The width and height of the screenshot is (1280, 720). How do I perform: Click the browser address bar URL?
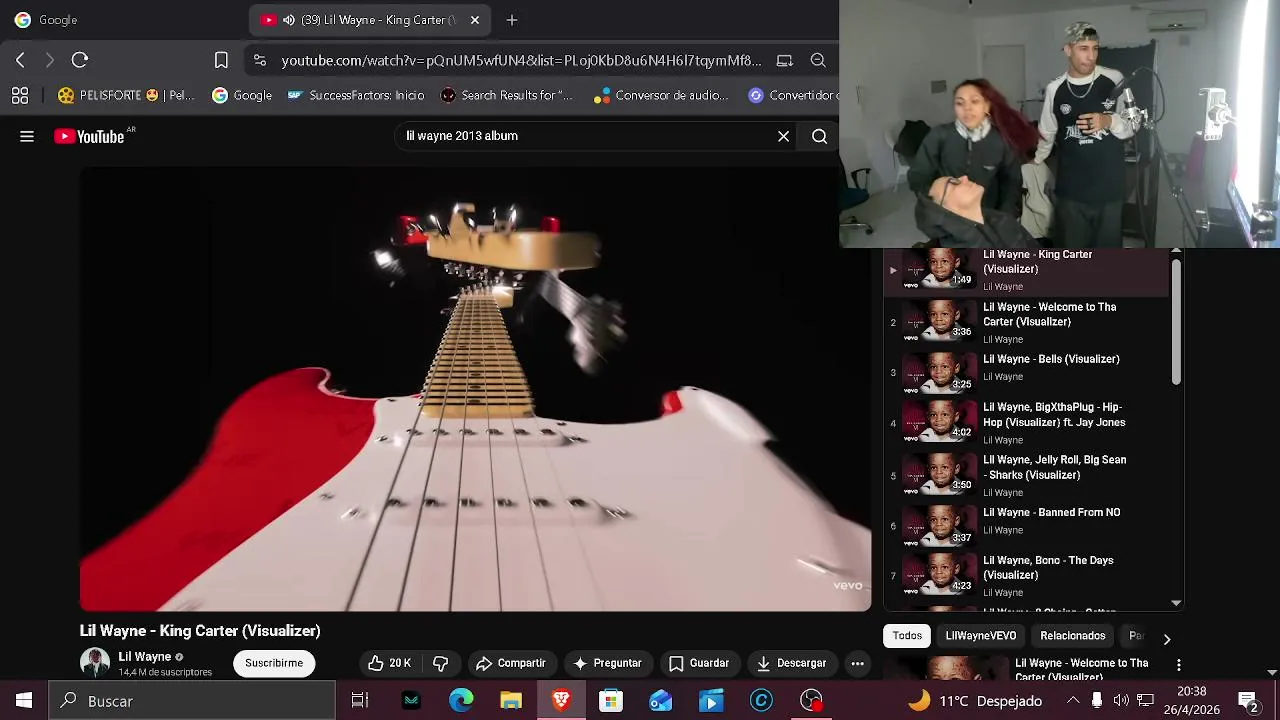click(x=521, y=60)
